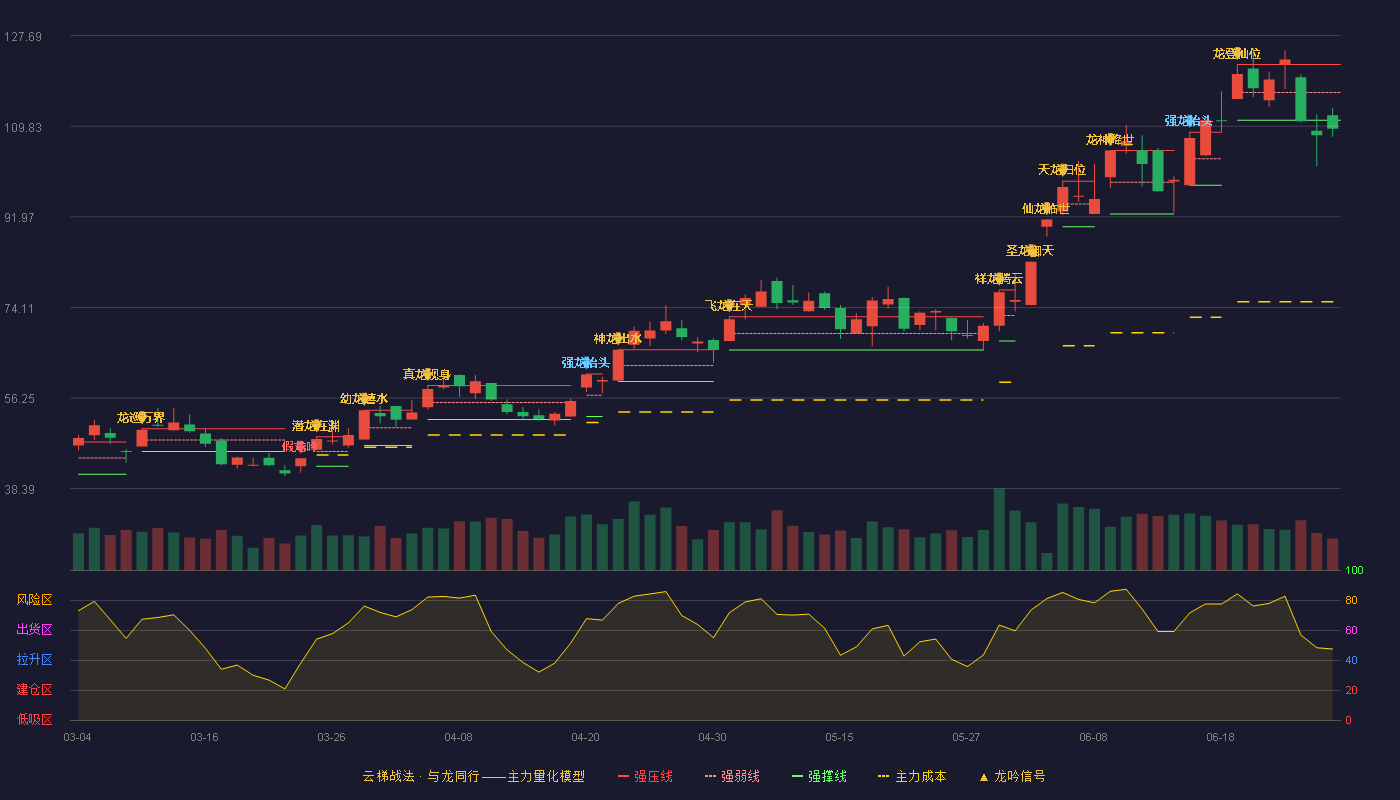
Task: Click the 龙巡万界 signal marker
Action: click(x=141, y=418)
